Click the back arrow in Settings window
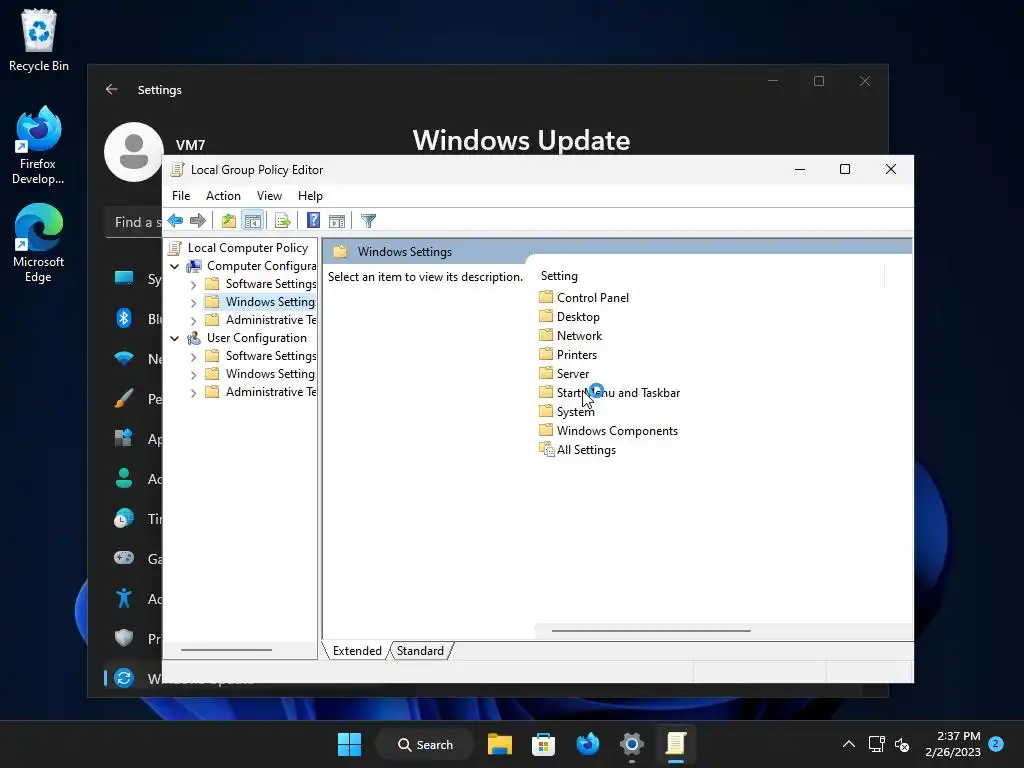This screenshot has height=768, width=1024. pos(112,89)
